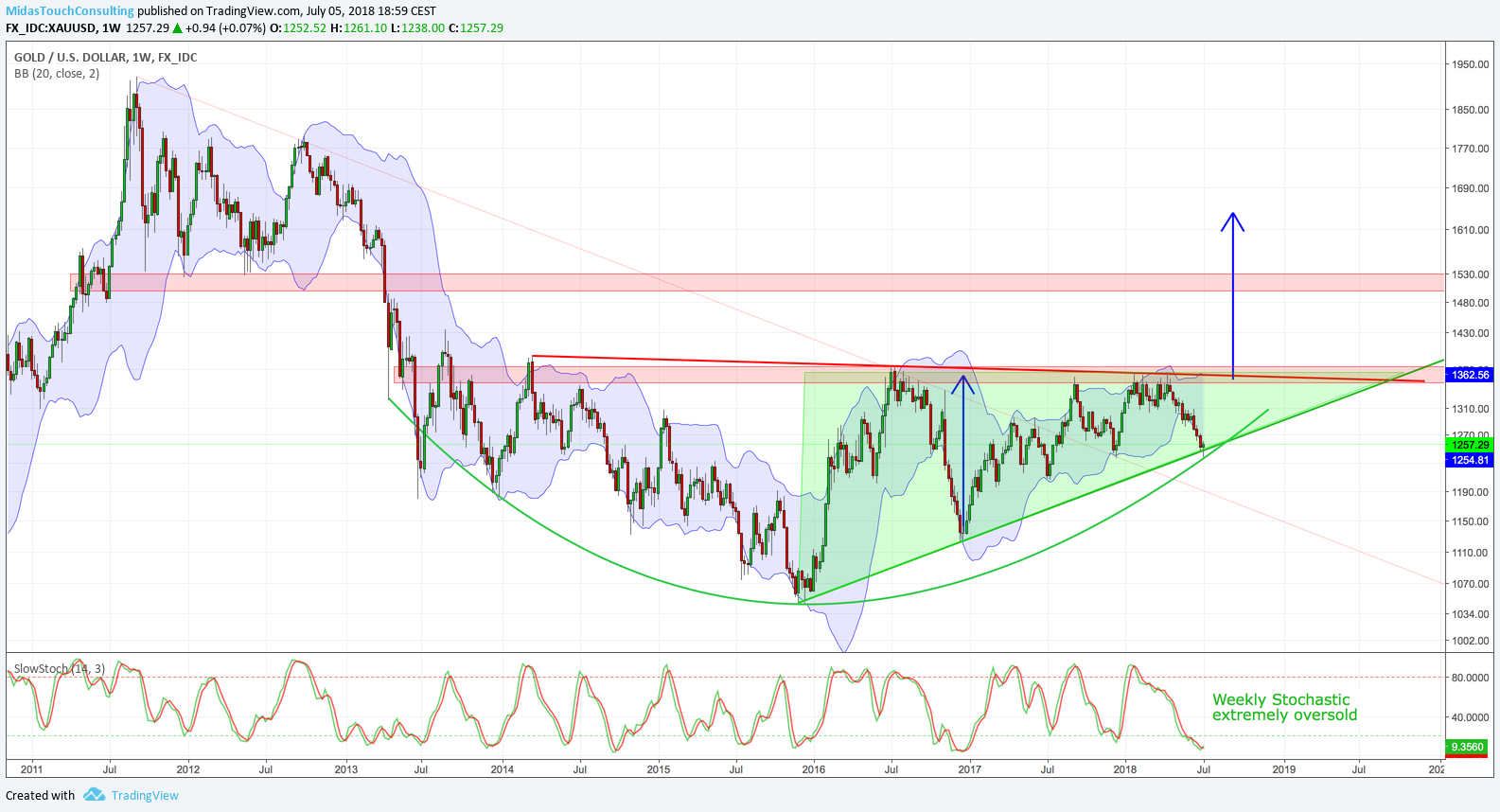Select the GOLD / U.S. DOLLAR chart title
Viewport: 1500px width, 812px height.
click(x=105, y=57)
